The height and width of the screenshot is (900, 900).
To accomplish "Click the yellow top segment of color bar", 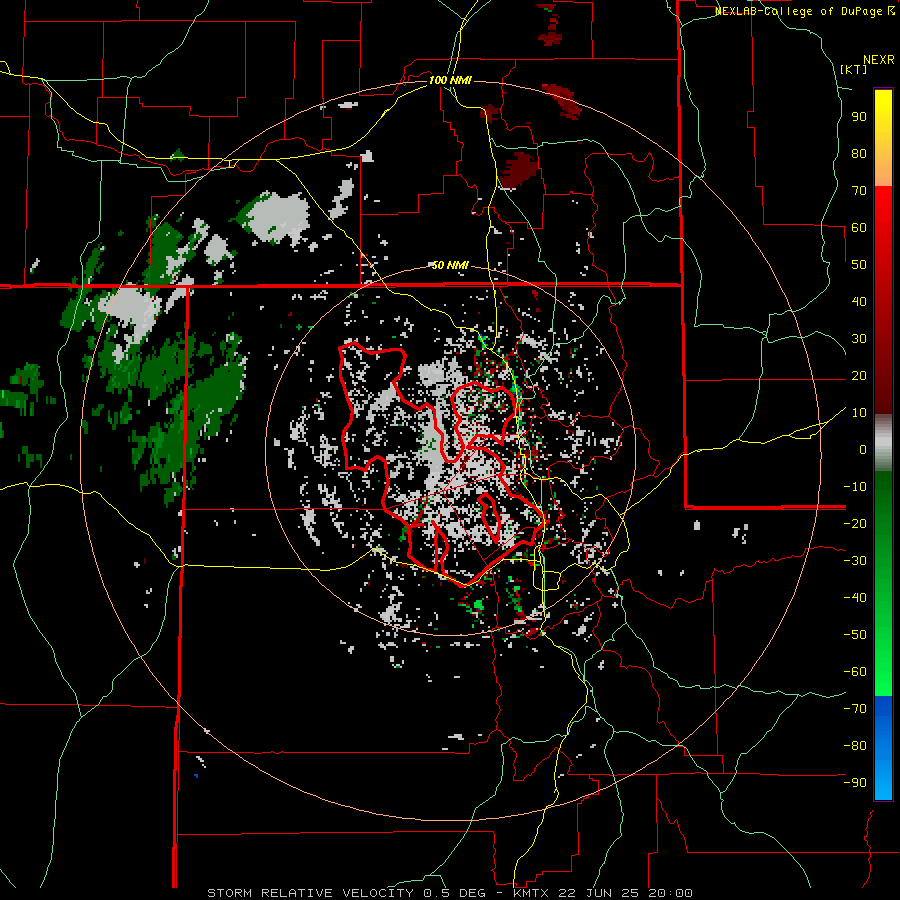I will 883,138.
